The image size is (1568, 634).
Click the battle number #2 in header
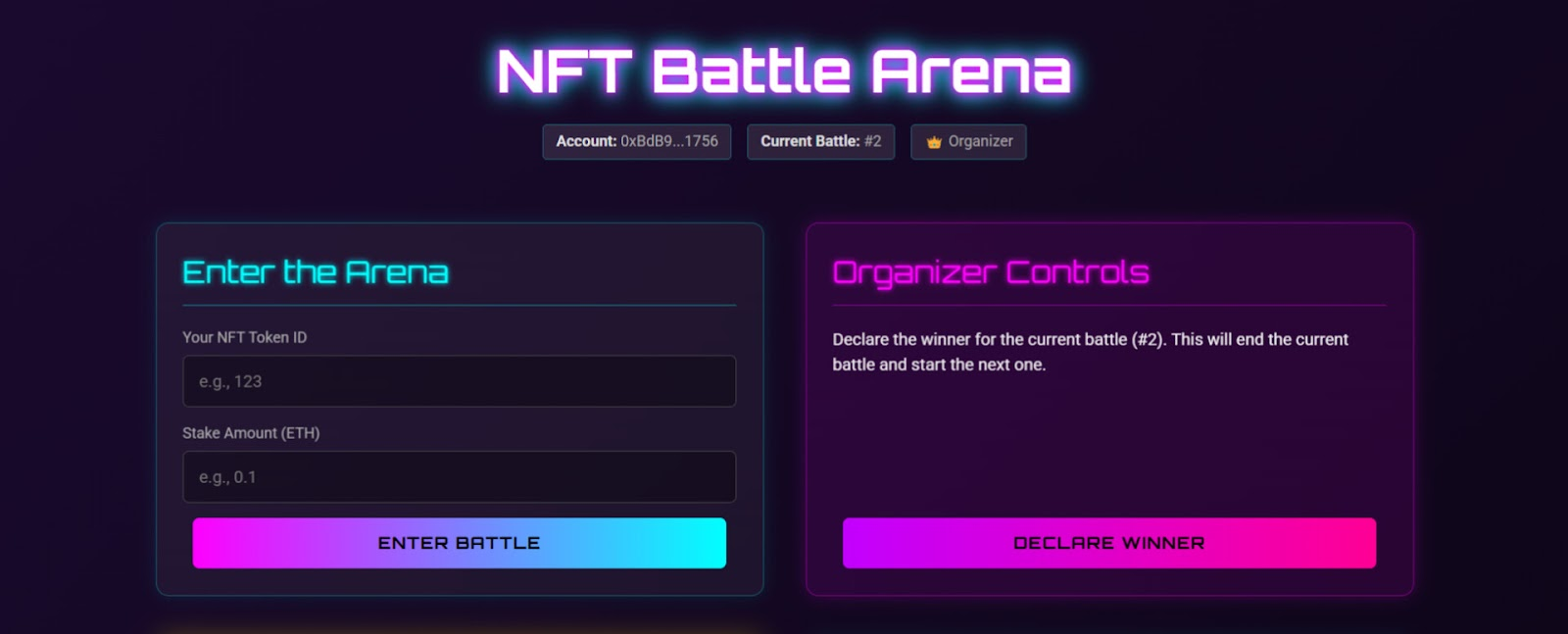[874, 141]
